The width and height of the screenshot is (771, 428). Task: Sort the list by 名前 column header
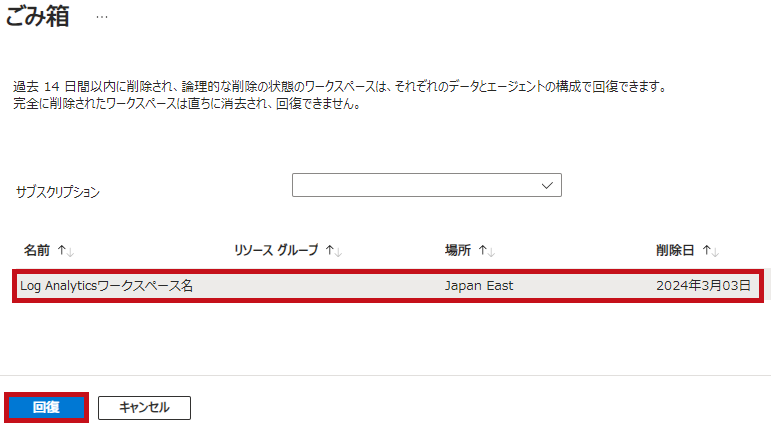click(x=37, y=250)
